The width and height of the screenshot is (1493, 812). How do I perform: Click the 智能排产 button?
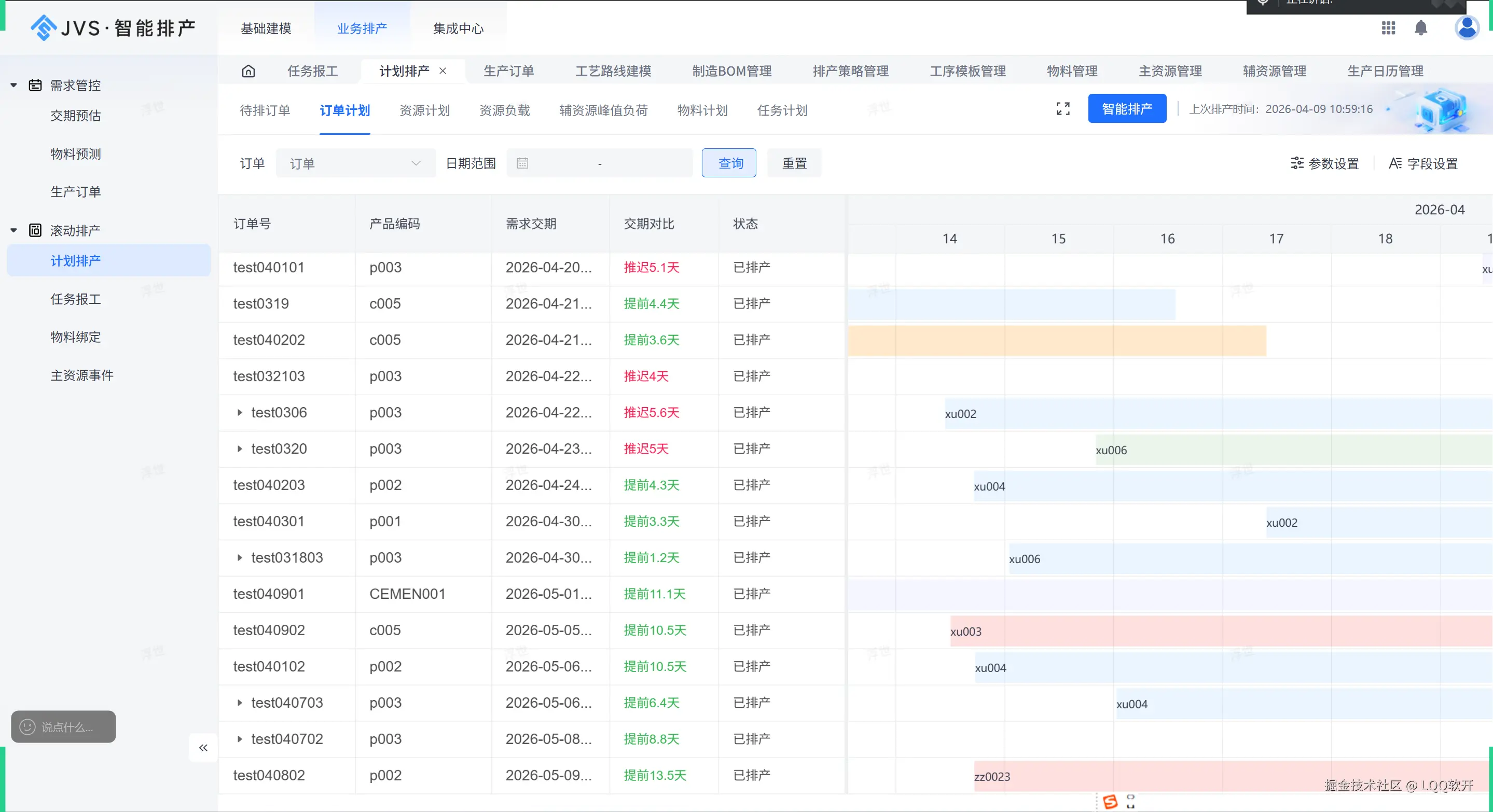coord(1127,108)
